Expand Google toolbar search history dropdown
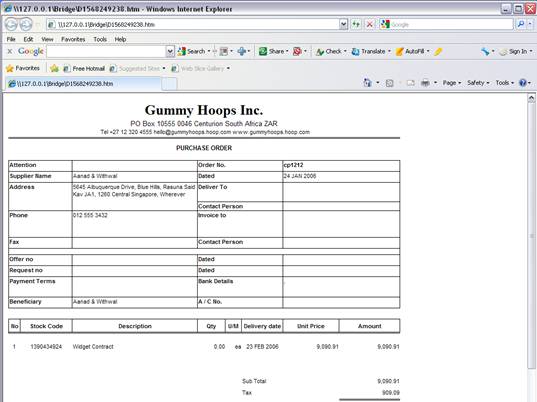The height and width of the screenshot is (402, 537). [170, 51]
